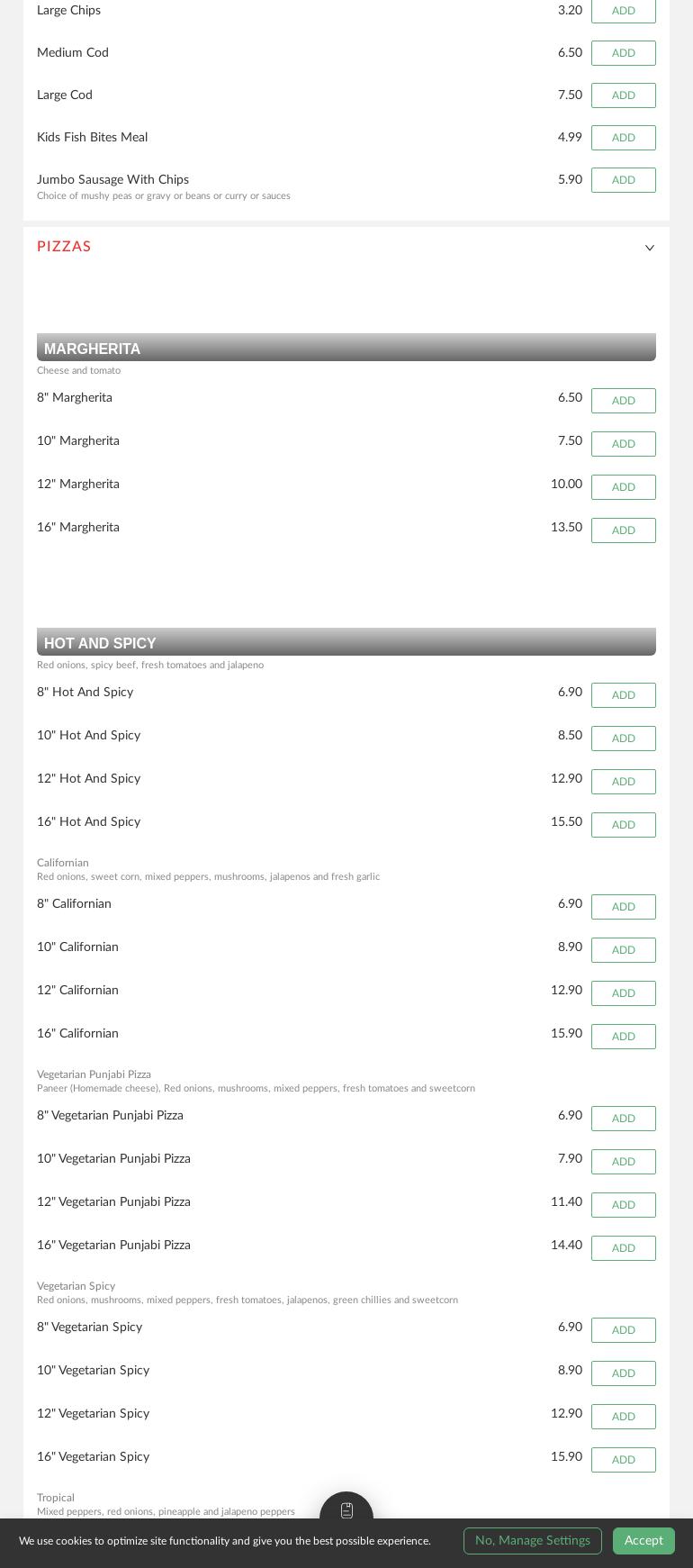Add the 12" Margherita pizza
Viewport: 693px width, 1568px height.
(623, 486)
